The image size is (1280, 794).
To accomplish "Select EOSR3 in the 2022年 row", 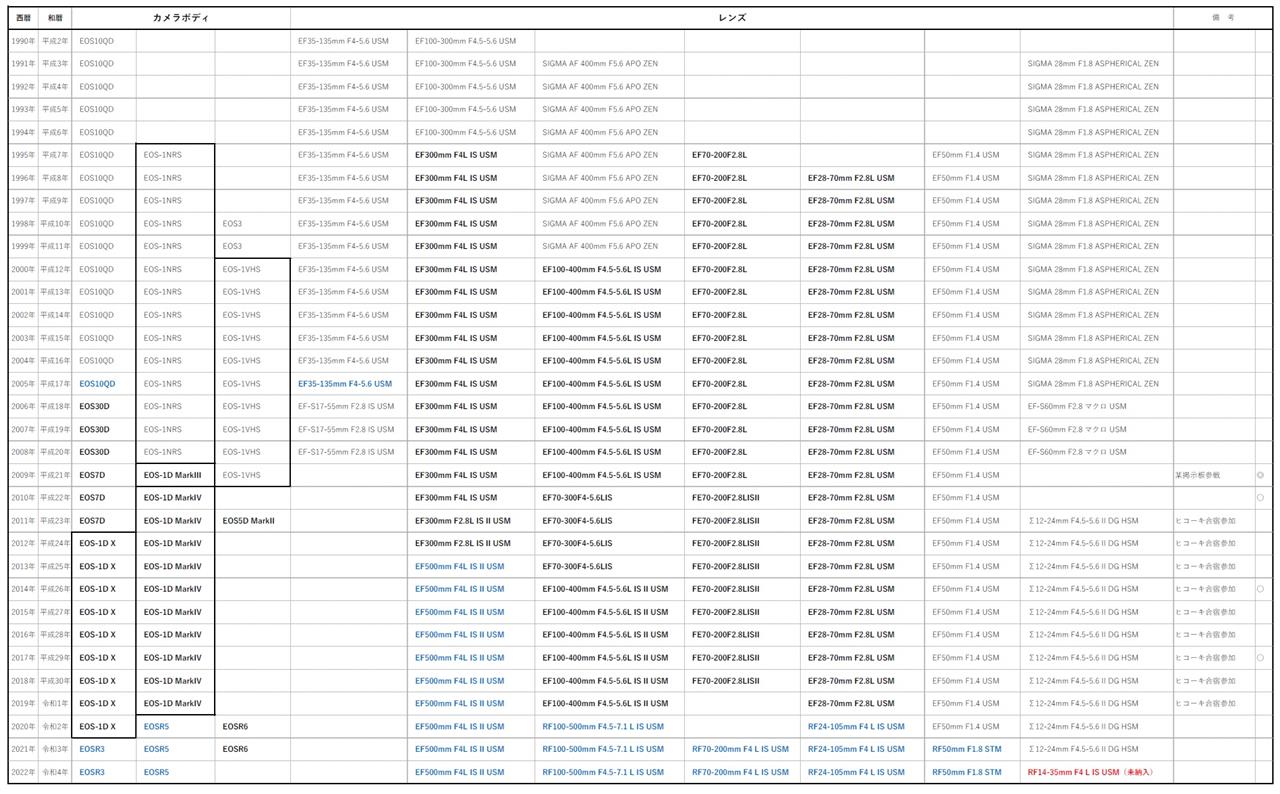I will [92, 773].
